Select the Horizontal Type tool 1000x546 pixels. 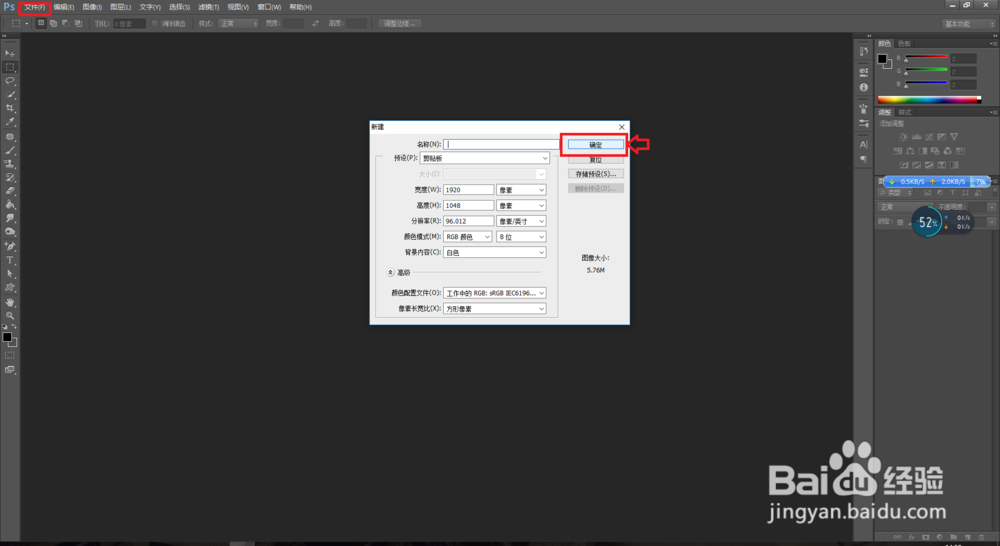point(10,260)
